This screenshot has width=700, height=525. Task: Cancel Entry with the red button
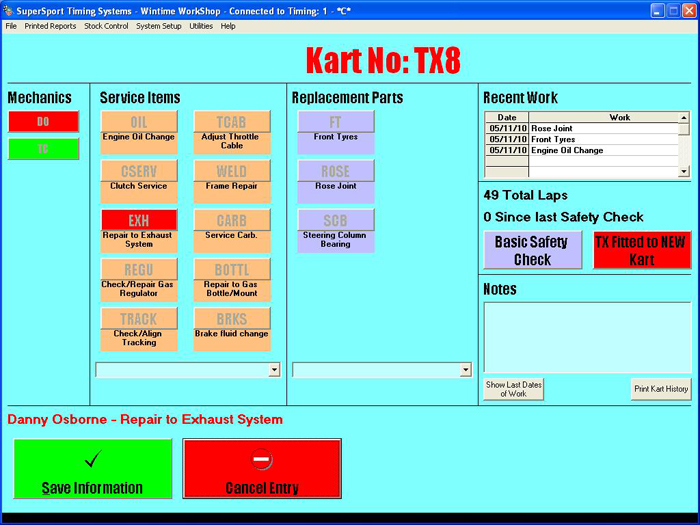tap(262, 469)
